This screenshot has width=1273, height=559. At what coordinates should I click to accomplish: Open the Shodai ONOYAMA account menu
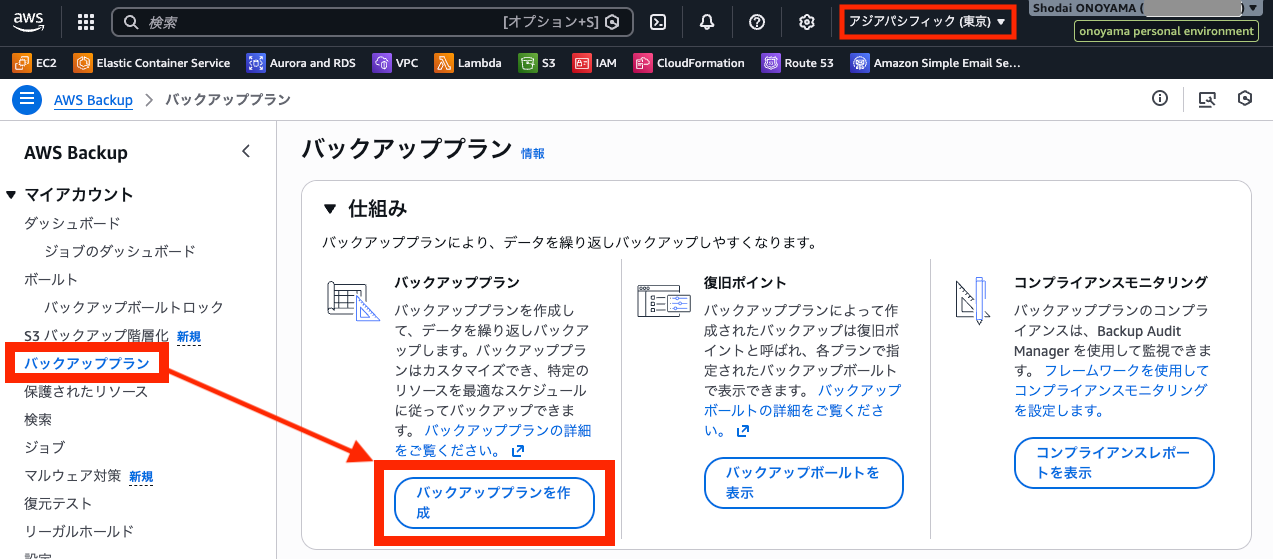coord(1144,8)
